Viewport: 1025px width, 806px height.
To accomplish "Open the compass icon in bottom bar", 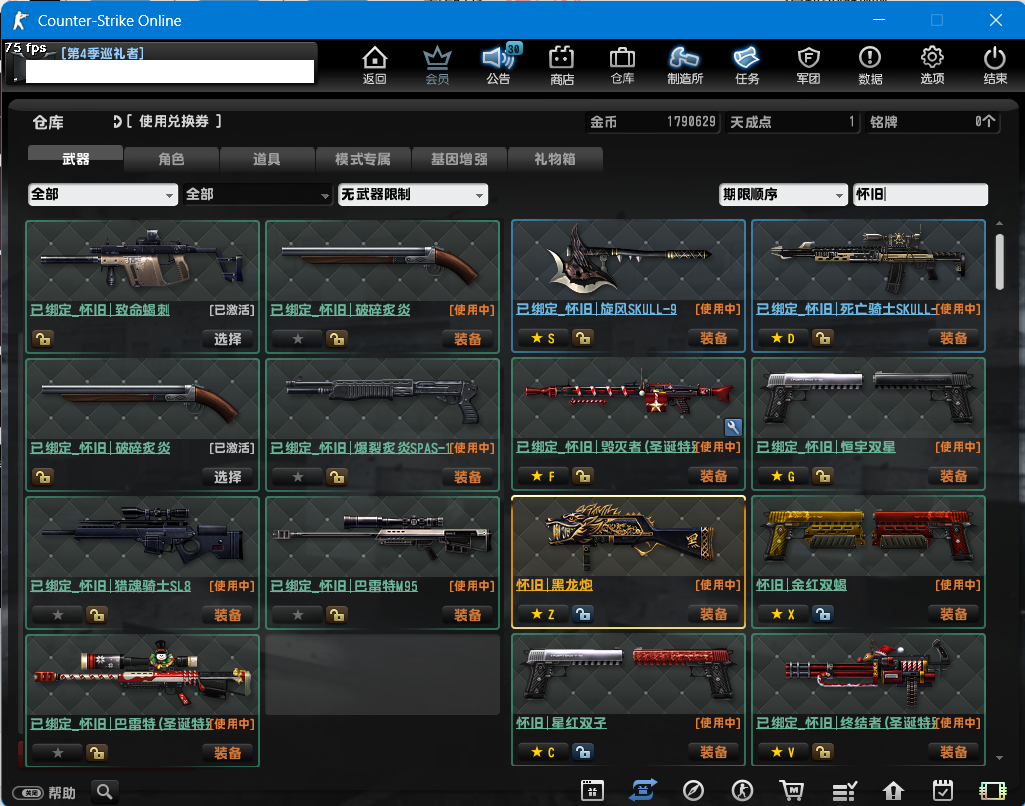I will [693, 790].
